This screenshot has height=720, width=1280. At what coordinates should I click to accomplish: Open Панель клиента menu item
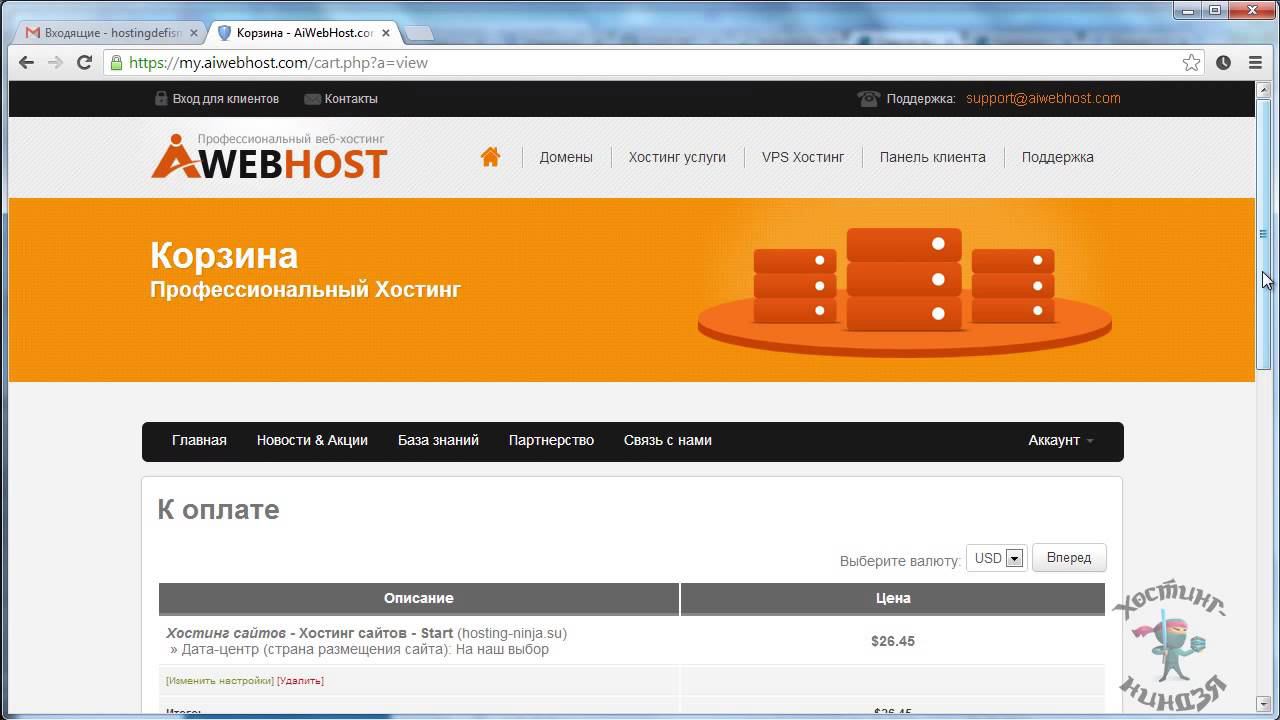[932, 157]
